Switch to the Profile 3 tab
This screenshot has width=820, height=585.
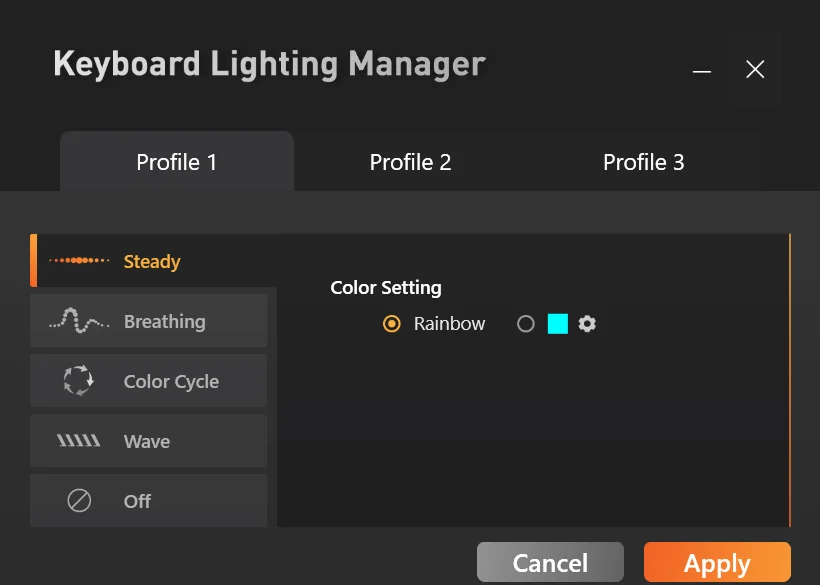pos(644,162)
